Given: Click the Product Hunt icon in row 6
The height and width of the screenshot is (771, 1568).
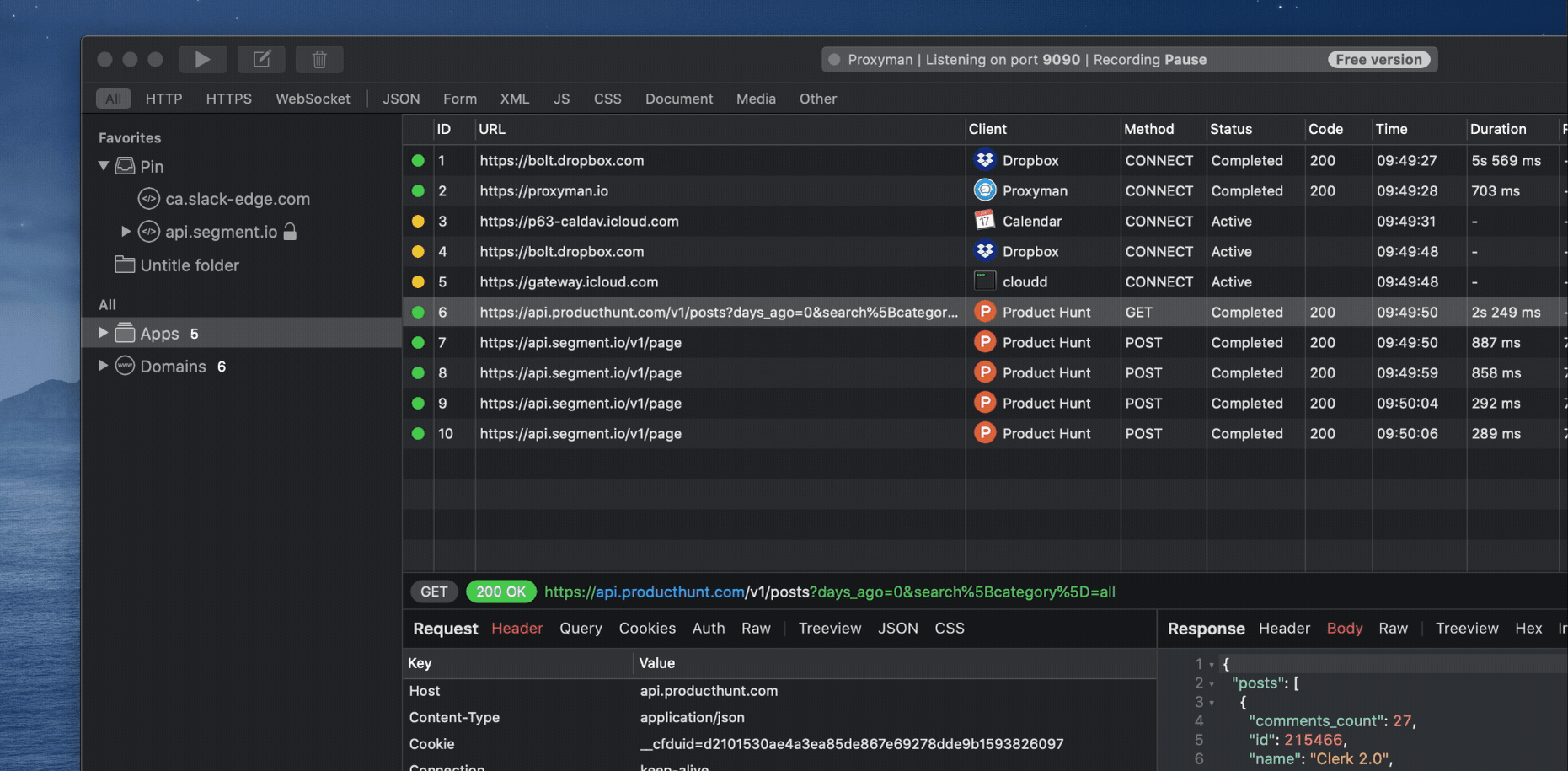Looking at the screenshot, I should click(984, 312).
